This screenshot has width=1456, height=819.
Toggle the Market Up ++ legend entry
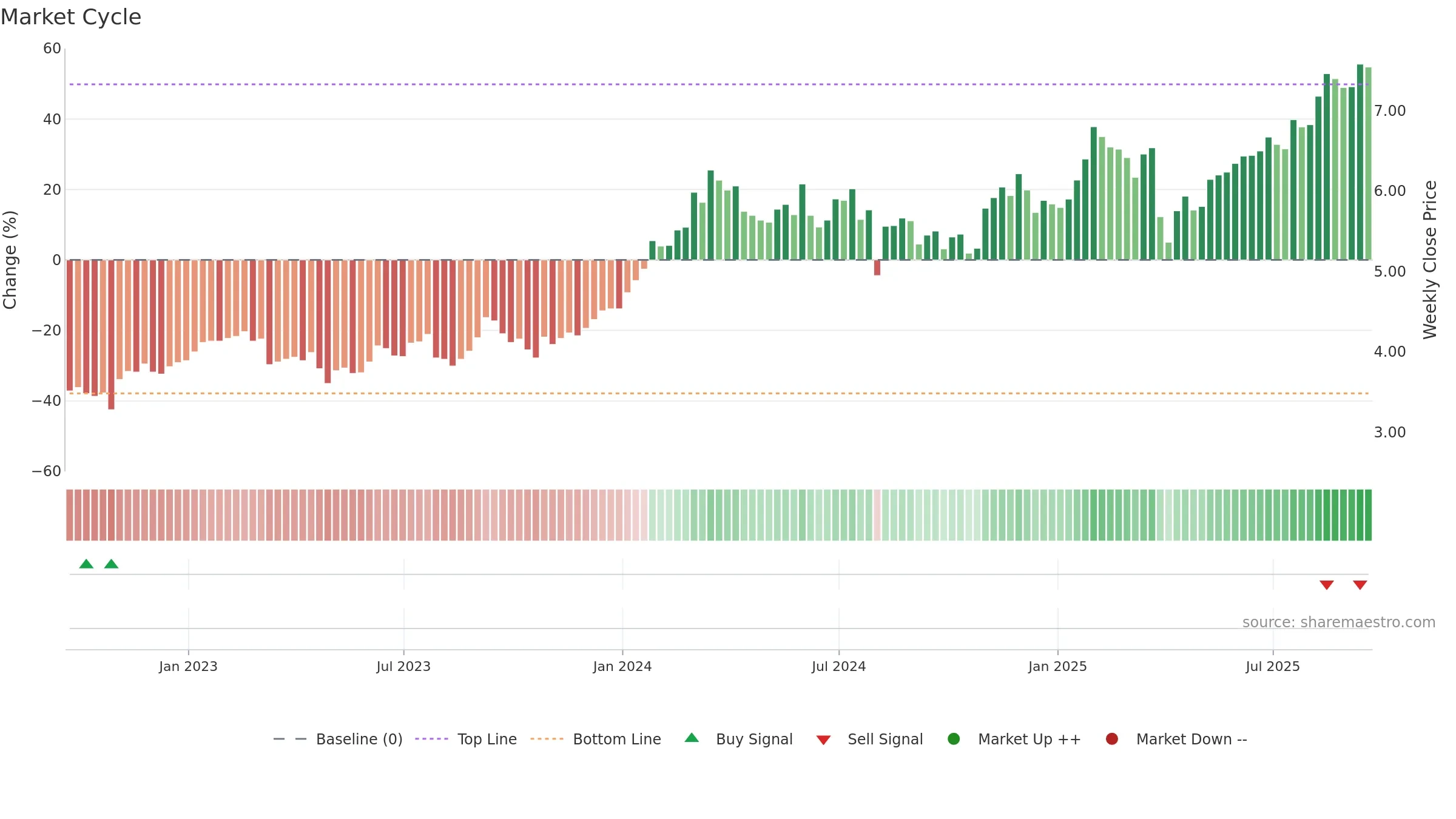1014,739
